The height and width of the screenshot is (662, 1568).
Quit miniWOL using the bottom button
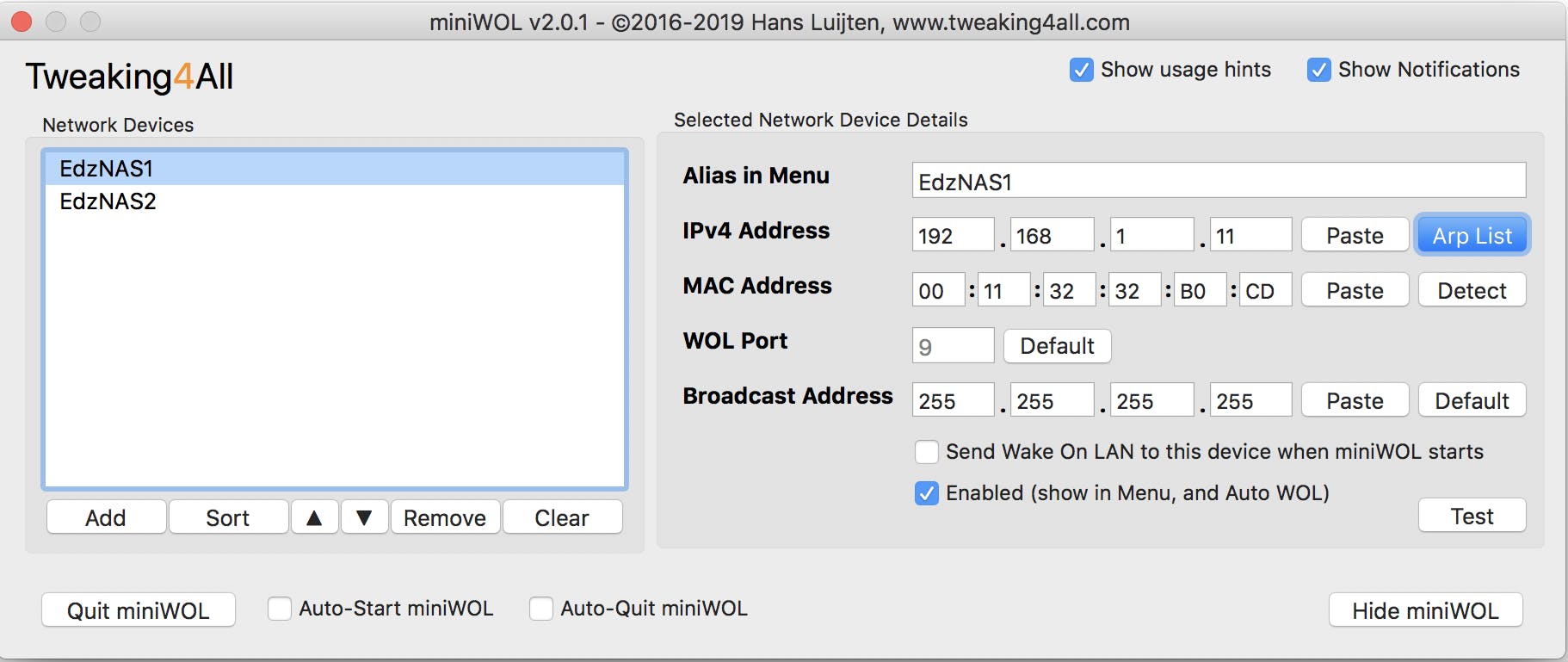pos(139,610)
